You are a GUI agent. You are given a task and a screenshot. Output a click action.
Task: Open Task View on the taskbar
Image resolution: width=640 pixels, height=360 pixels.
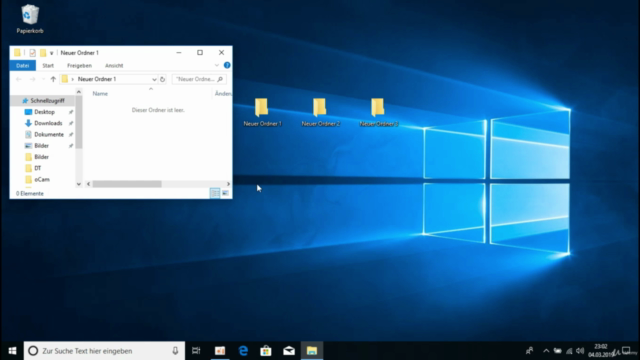click(x=196, y=351)
